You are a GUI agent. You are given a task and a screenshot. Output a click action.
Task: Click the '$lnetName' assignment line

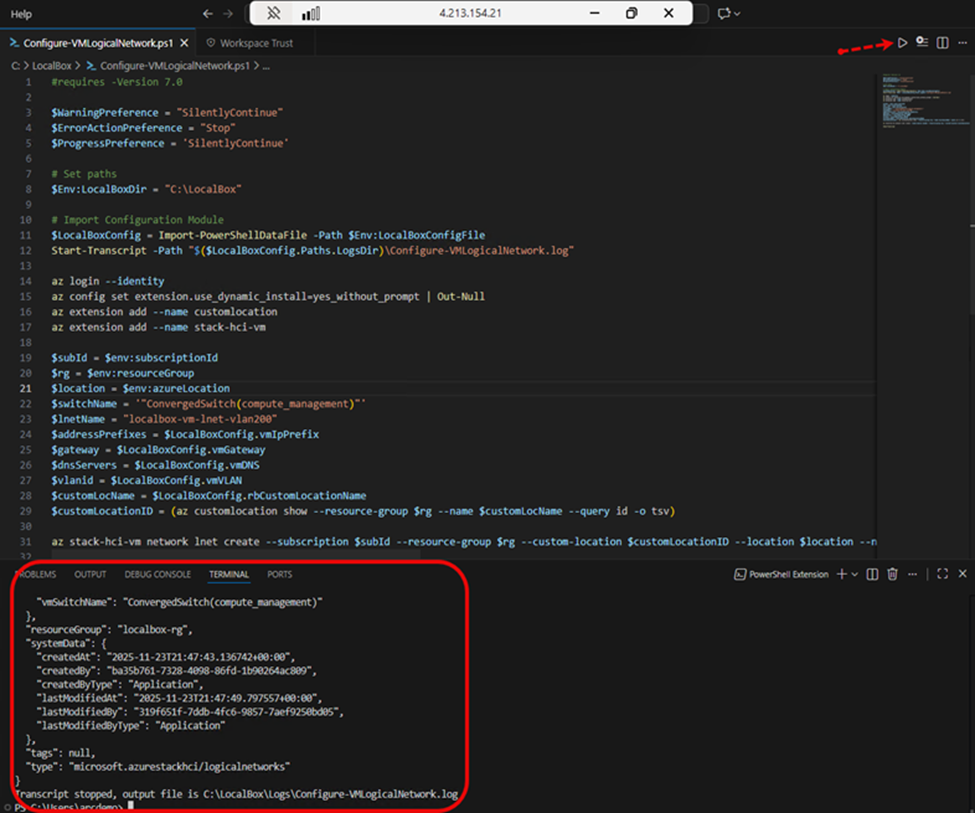[164, 419]
